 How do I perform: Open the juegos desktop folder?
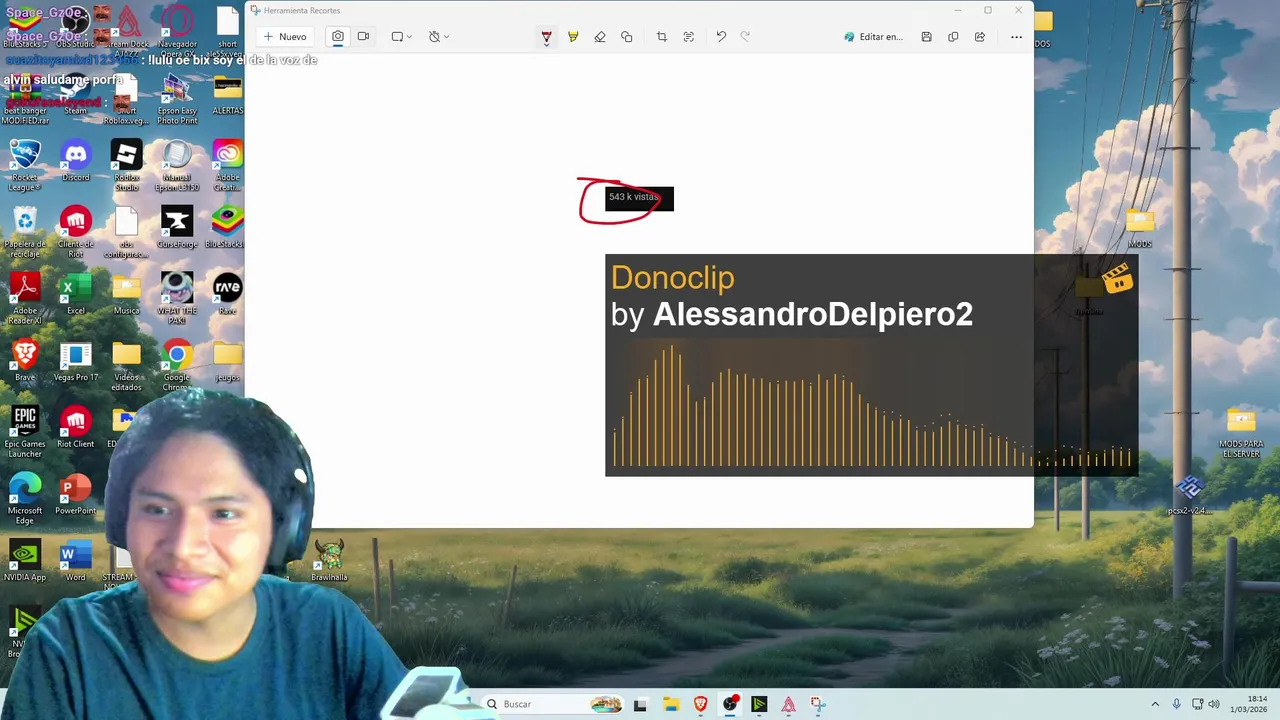227,361
